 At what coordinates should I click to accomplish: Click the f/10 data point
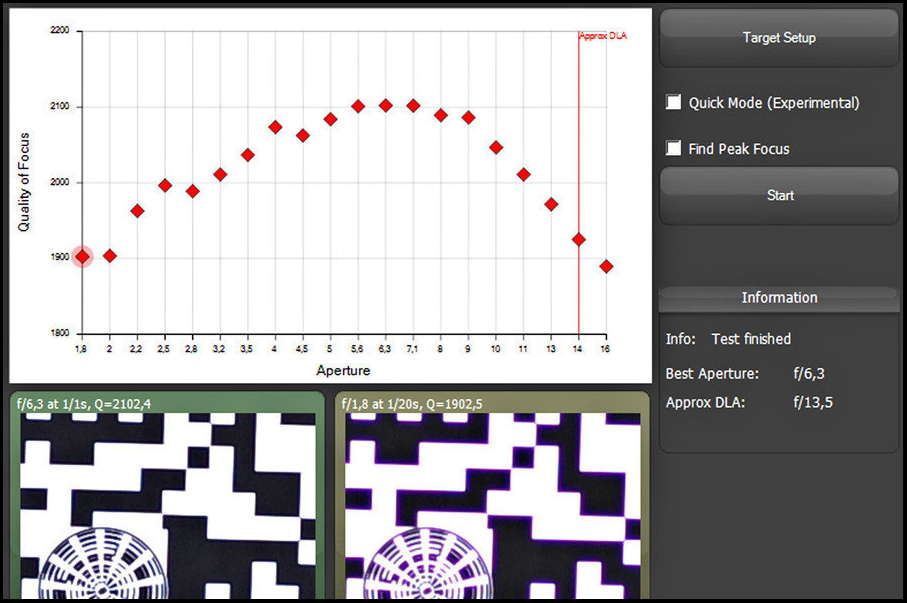[496, 147]
